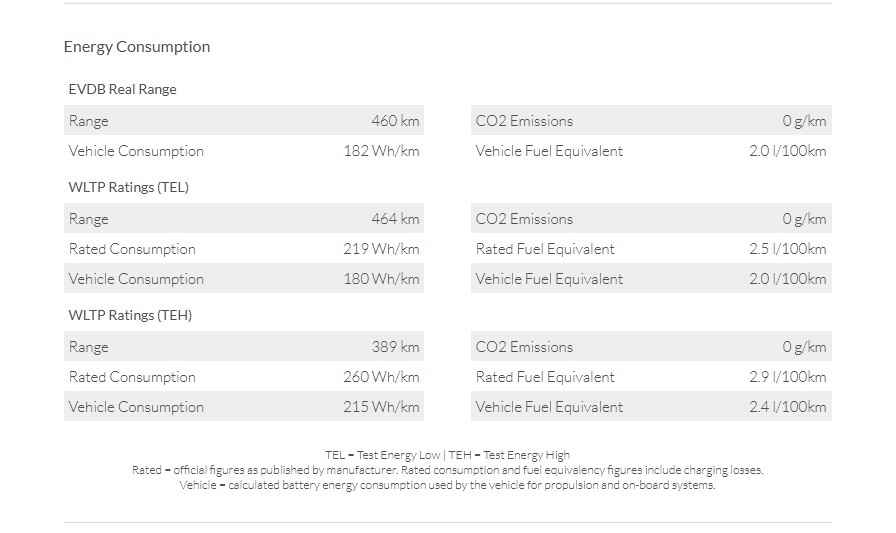
Task: Click the 460 km range value
Action: [395, 121]
